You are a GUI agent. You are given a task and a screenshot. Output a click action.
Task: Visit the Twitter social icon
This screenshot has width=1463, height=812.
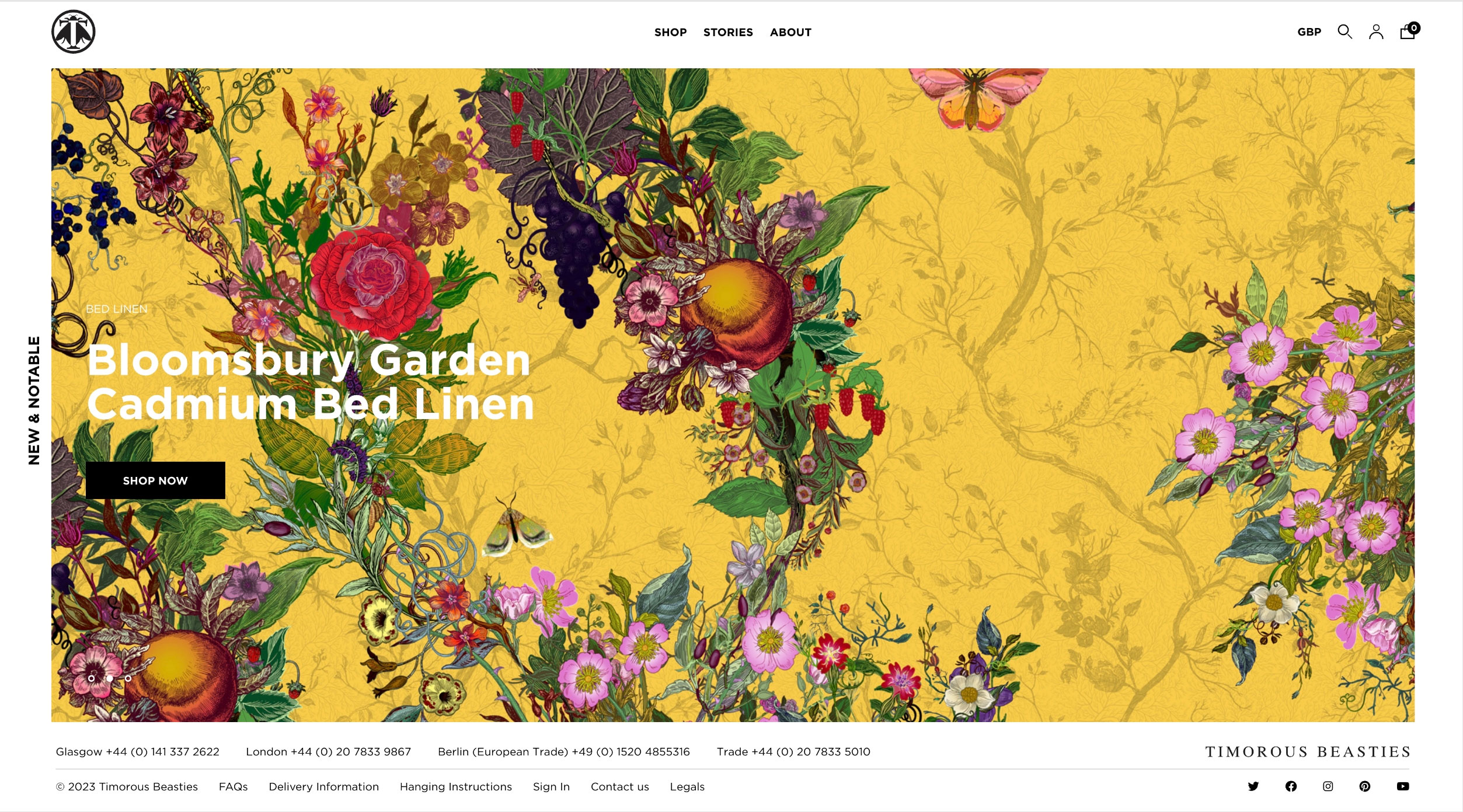tap(1253, 786)
